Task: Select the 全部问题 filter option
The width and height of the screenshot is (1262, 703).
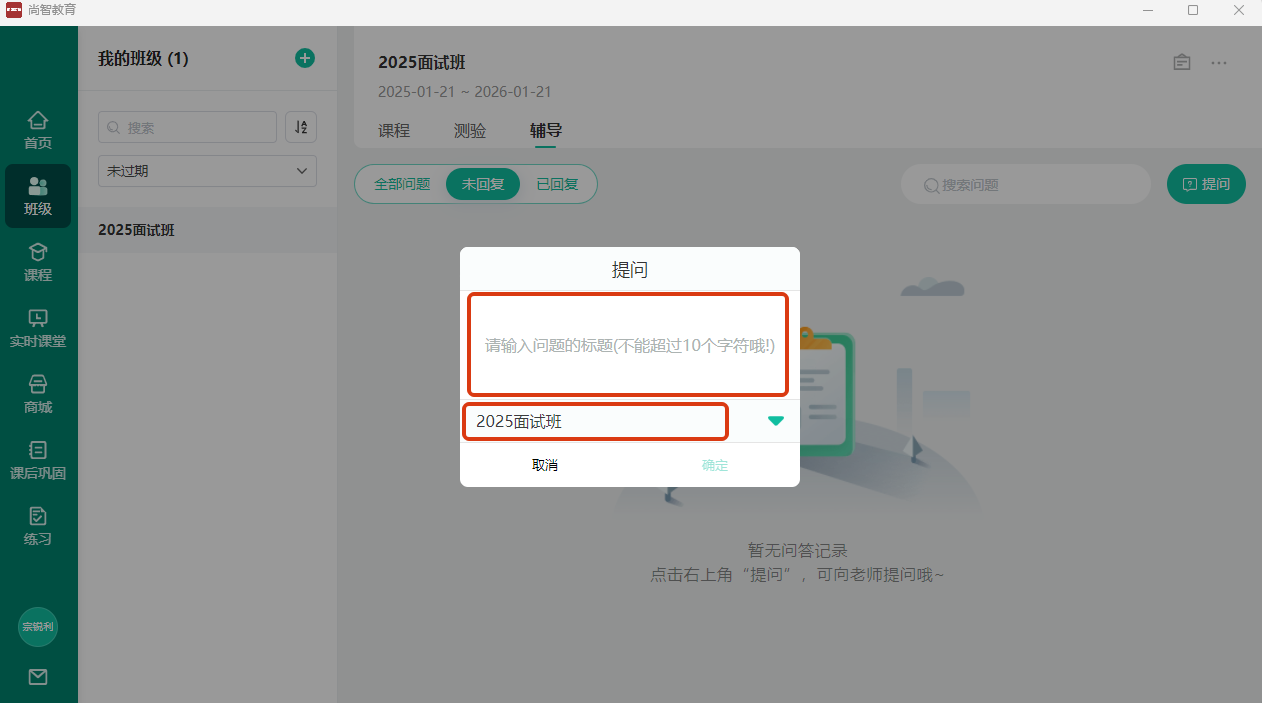Action: click(402, 184)
